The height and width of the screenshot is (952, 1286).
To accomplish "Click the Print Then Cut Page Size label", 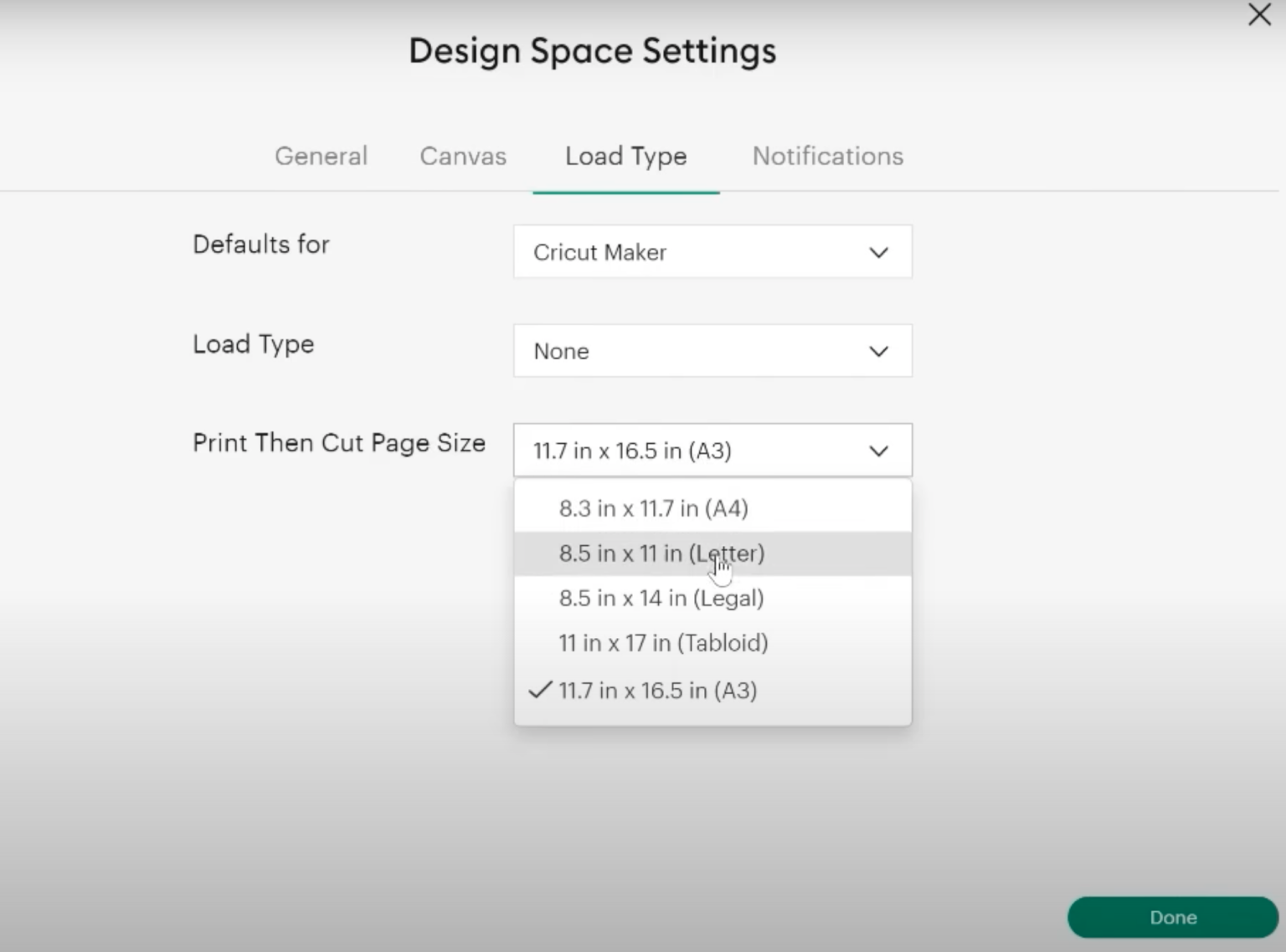I will pyautogui.click(x=338, y=443).
